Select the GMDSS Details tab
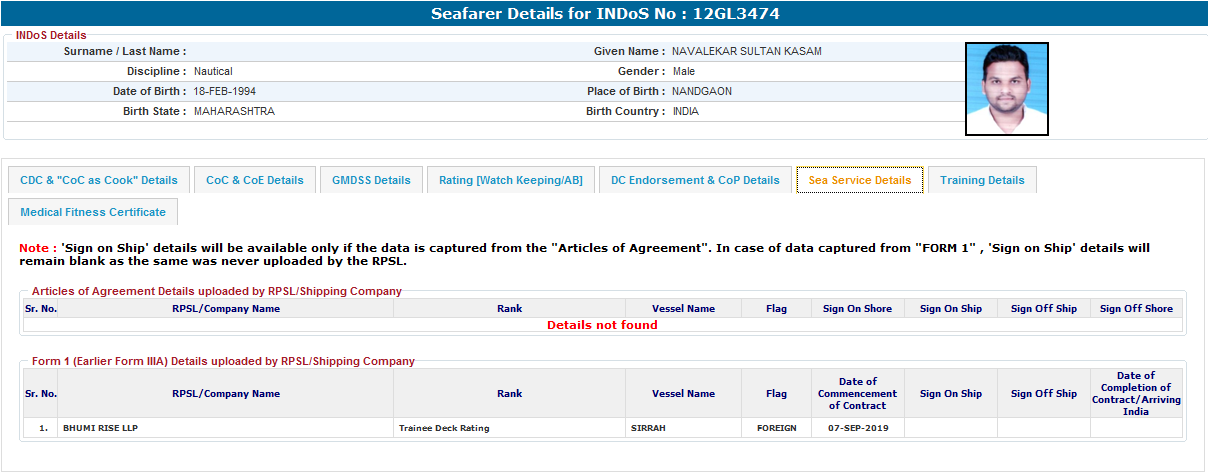Viewport: 1208px width, 472px height. [x=371, y=180]
